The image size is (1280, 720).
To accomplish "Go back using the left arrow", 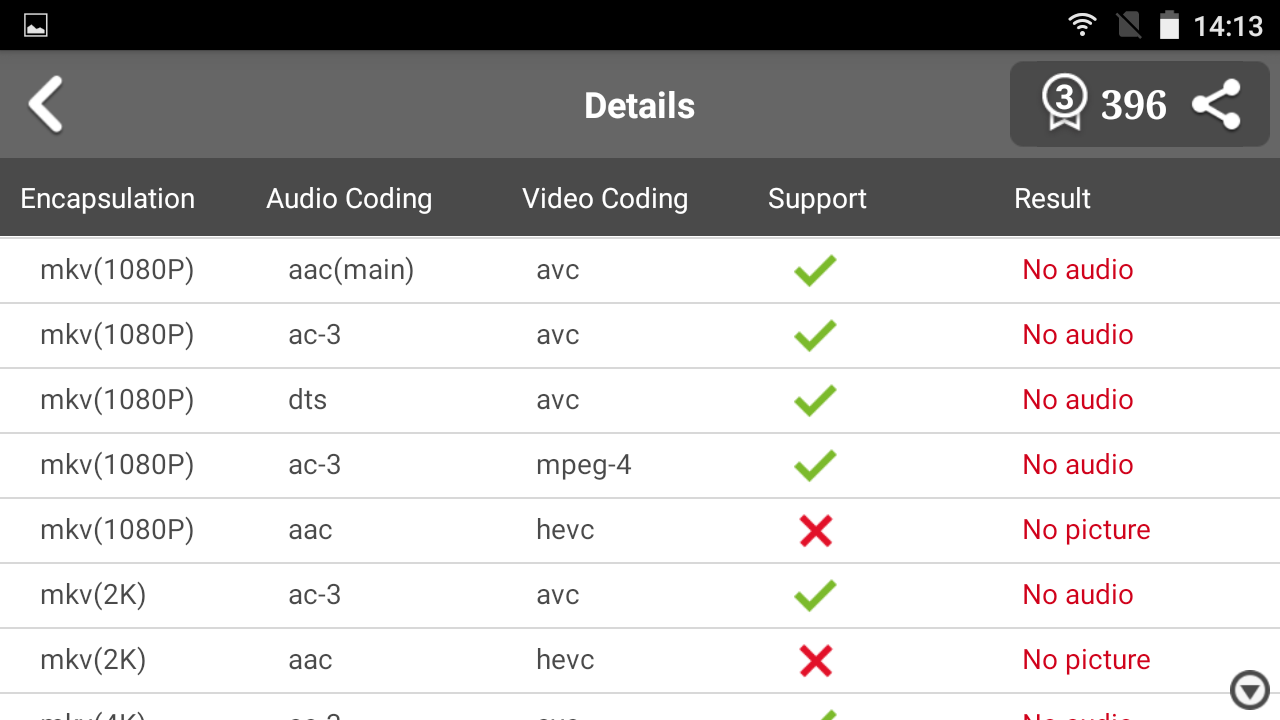I will tap(46, 104).
